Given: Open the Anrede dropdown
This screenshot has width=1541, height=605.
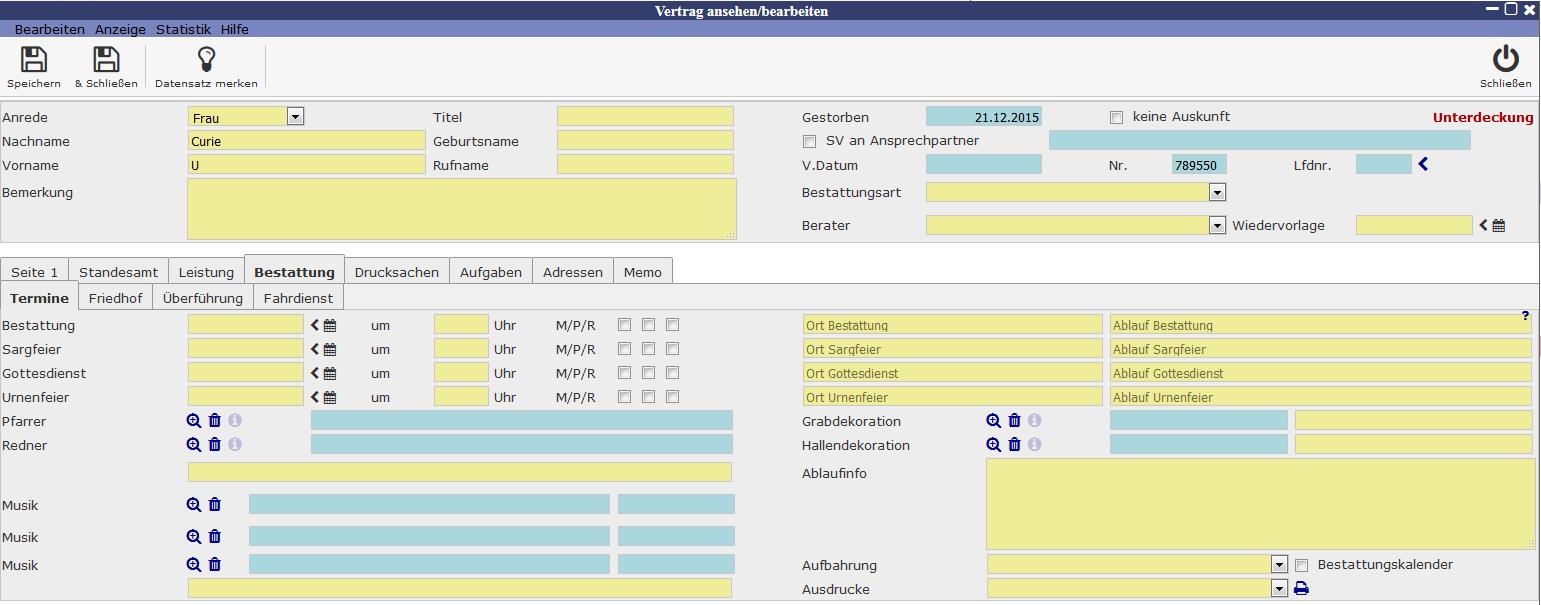Looking at the screenshot, I should pyautogui.click(x=295, y=117).
